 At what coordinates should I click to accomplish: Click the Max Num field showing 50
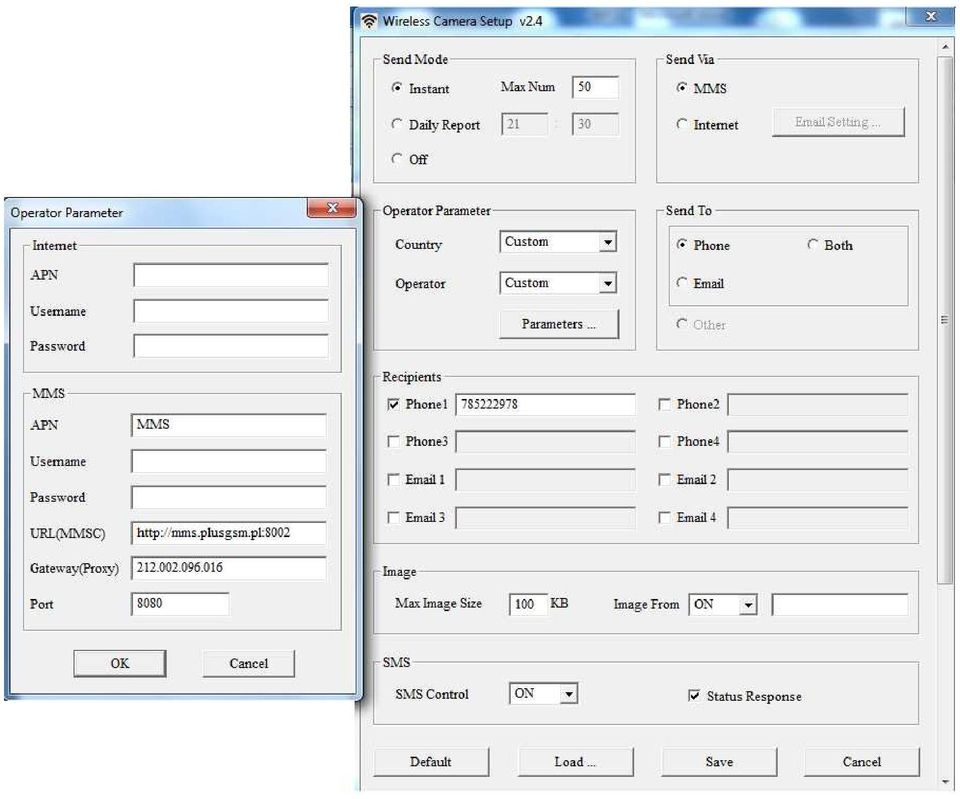coord(595,87)
